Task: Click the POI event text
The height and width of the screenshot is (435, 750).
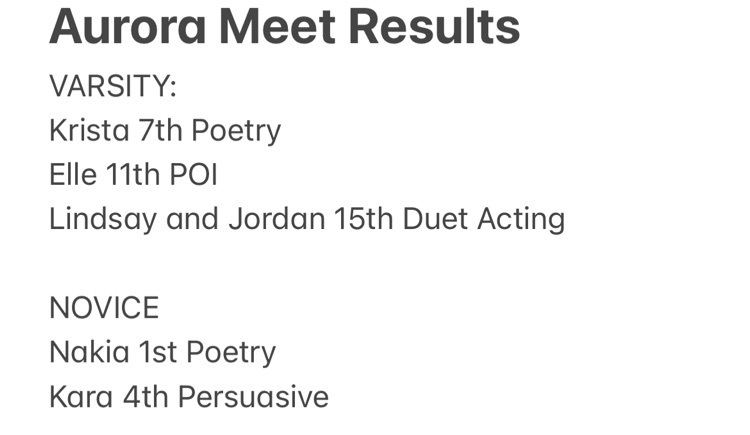Action: [x=194, y=175]
